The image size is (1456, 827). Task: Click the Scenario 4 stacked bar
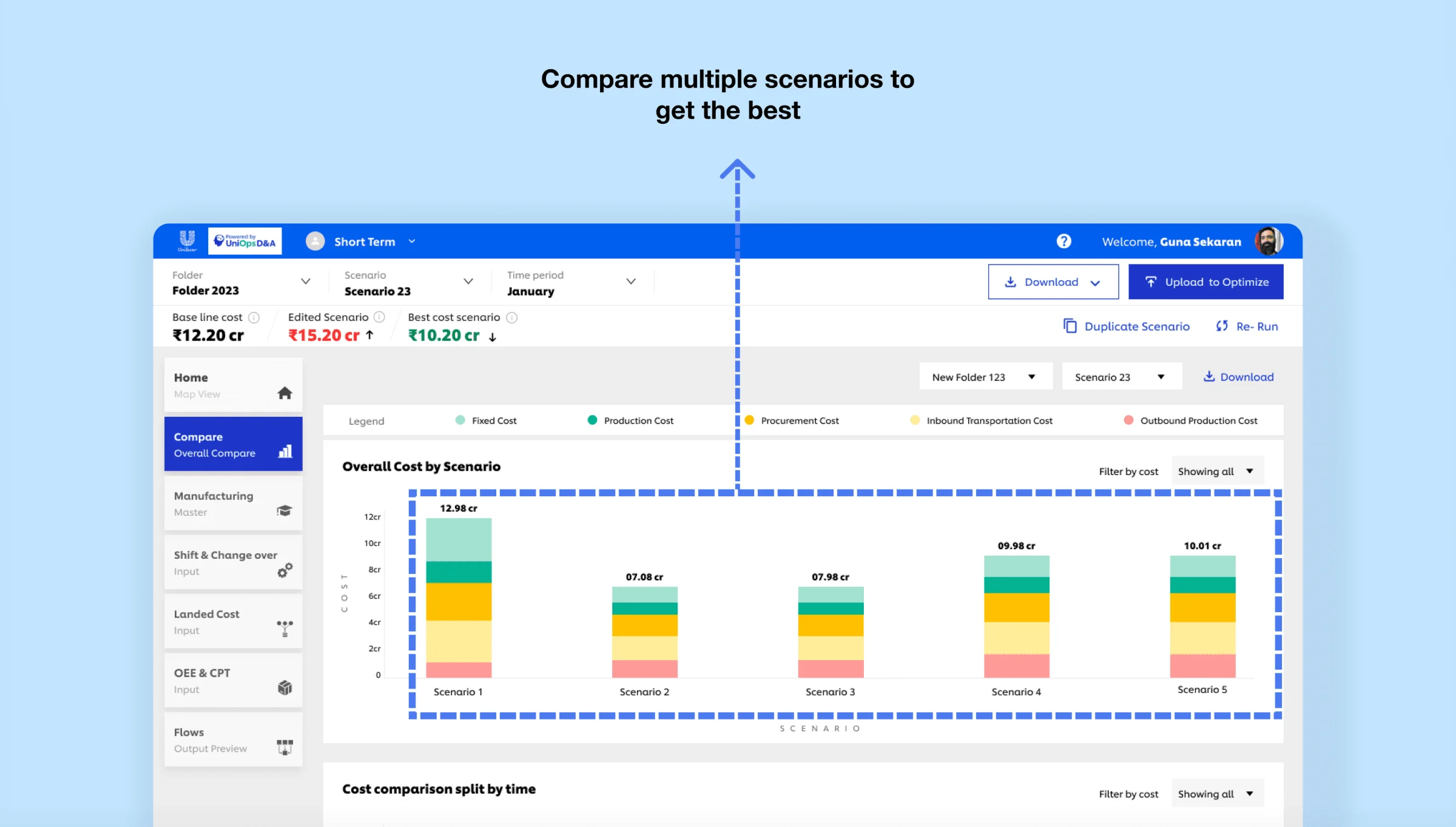pos(1016,616)
